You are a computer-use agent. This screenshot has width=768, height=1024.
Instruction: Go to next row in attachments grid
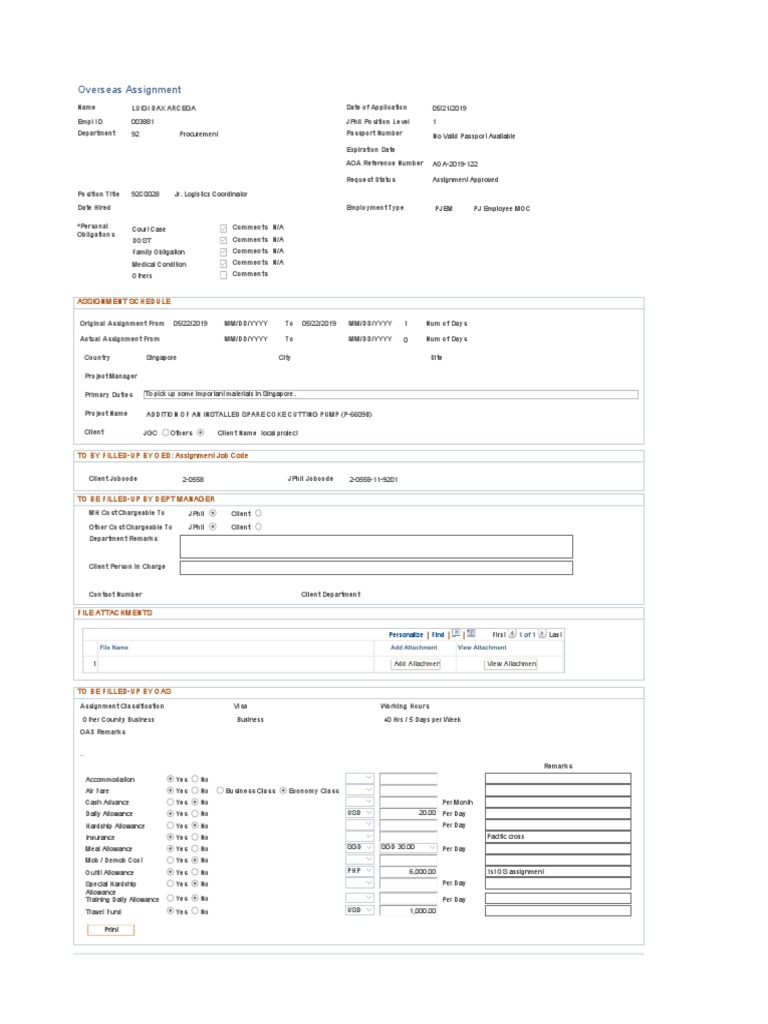click(542, 633)
